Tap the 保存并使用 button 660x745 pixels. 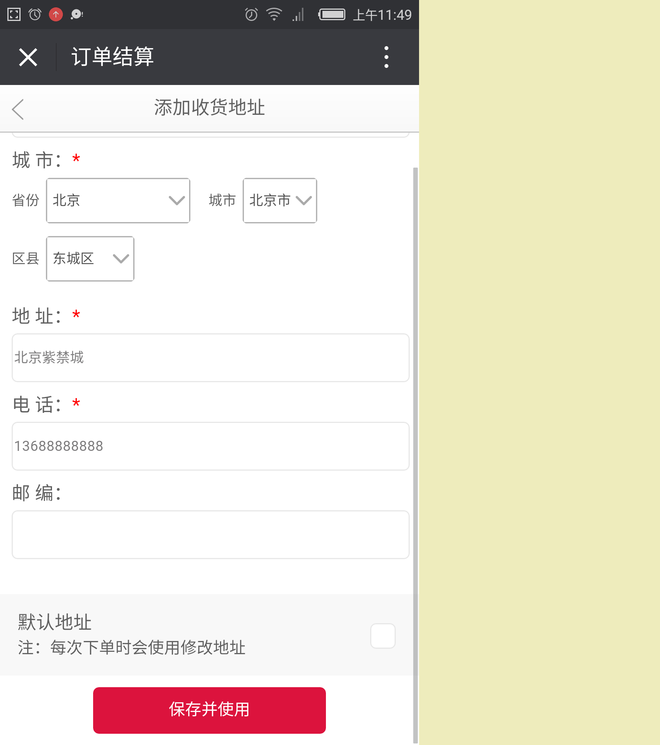pos(210,710)
